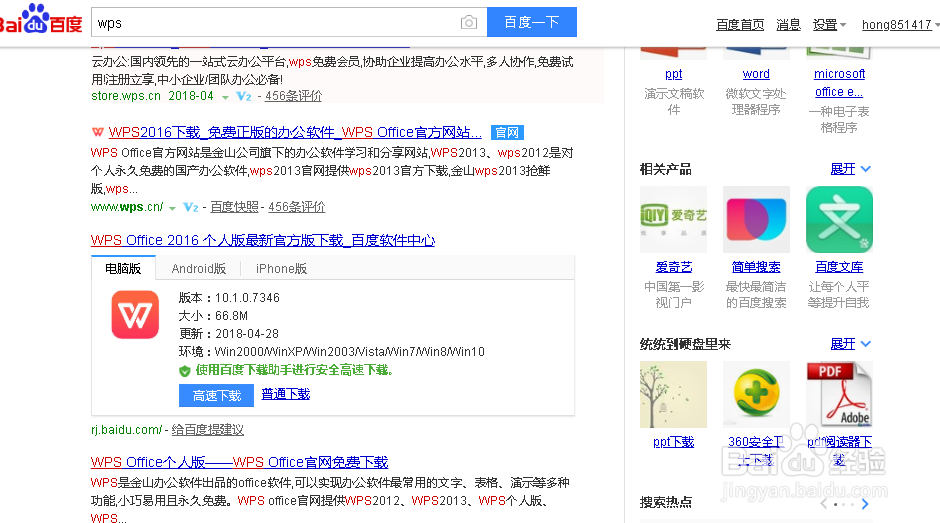This screenshot has height=523, width=940.
Task: Click www.wps.cn/ green URL text
Action: click(x=127, y=207)
